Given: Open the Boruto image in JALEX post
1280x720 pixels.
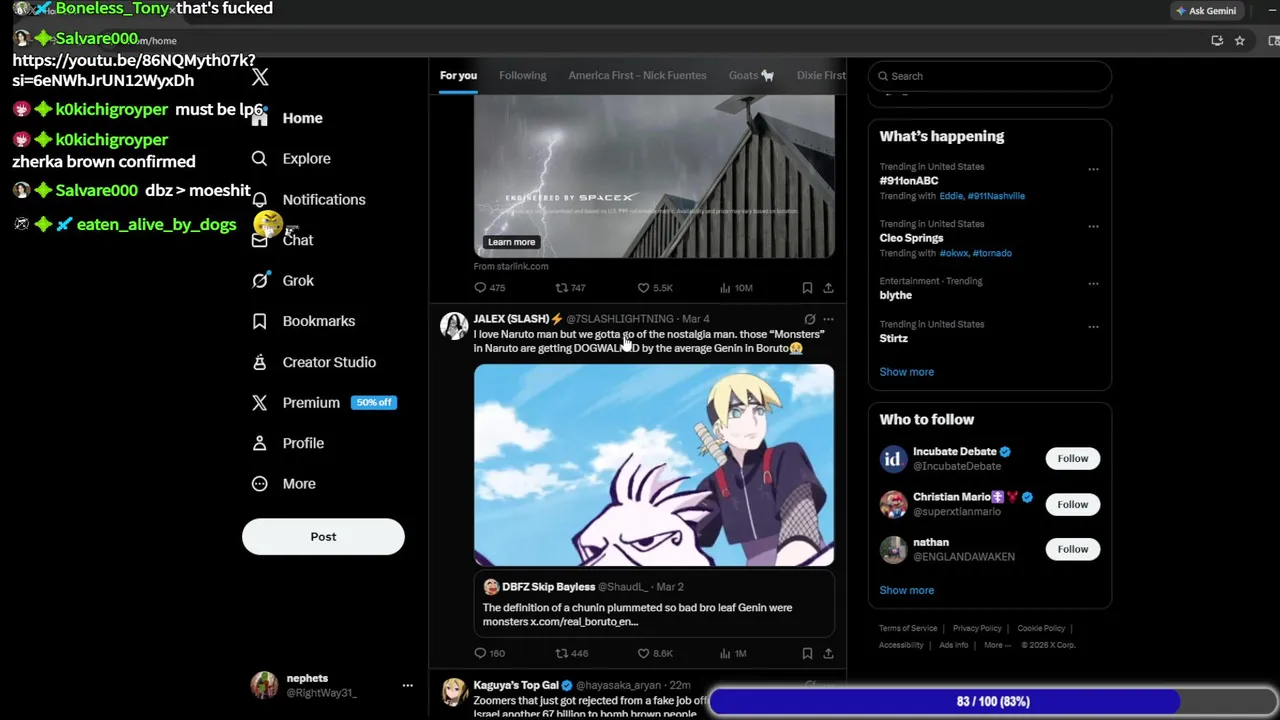Looking at the screenshot, I should pyautogui.click(x=654, y=465).
